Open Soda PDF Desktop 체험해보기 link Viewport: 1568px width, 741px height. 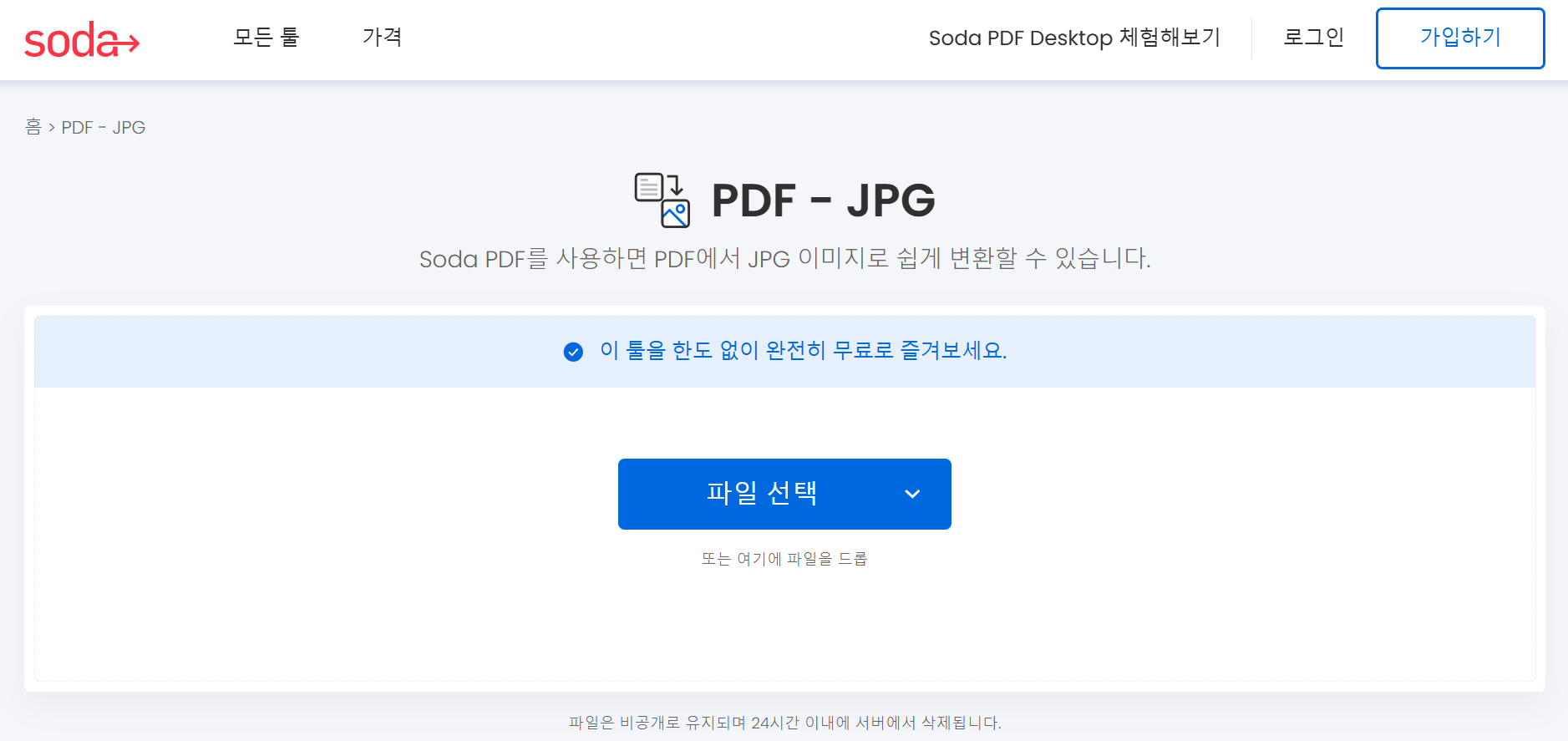(x=1074, y=38)
